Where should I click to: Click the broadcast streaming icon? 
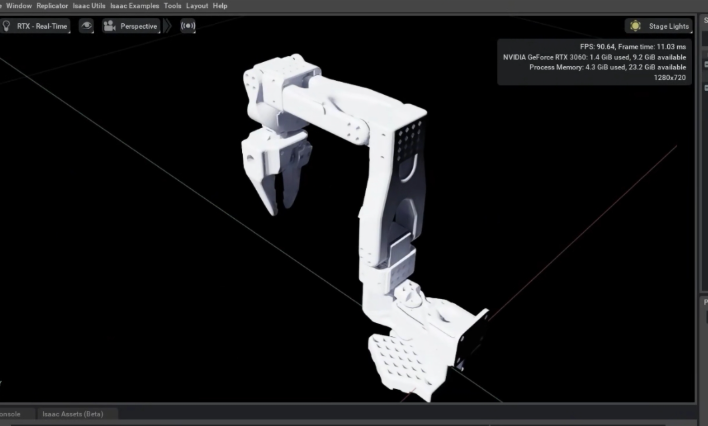click(x=188, y=26)
